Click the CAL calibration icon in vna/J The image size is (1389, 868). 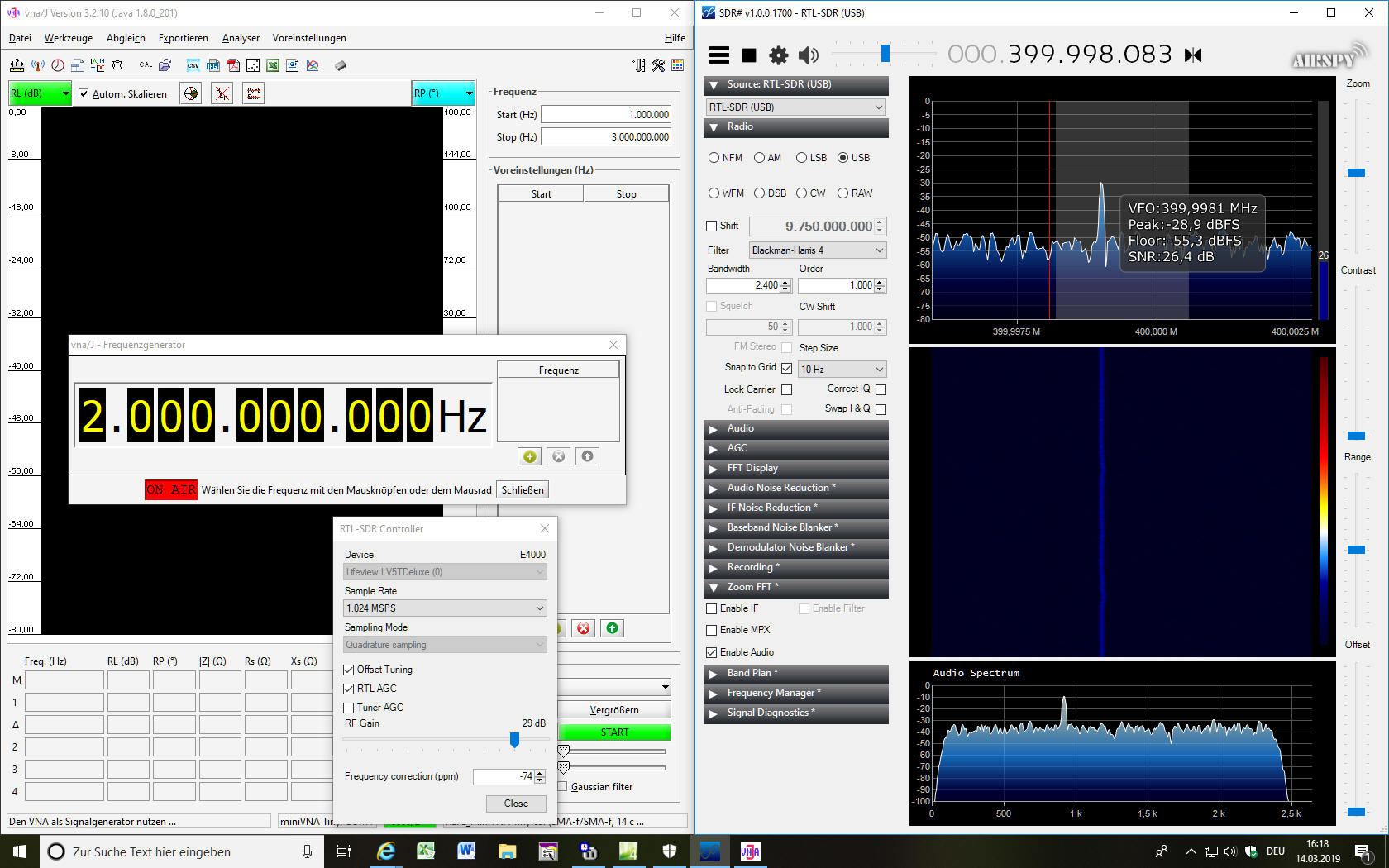coord(146,65)
